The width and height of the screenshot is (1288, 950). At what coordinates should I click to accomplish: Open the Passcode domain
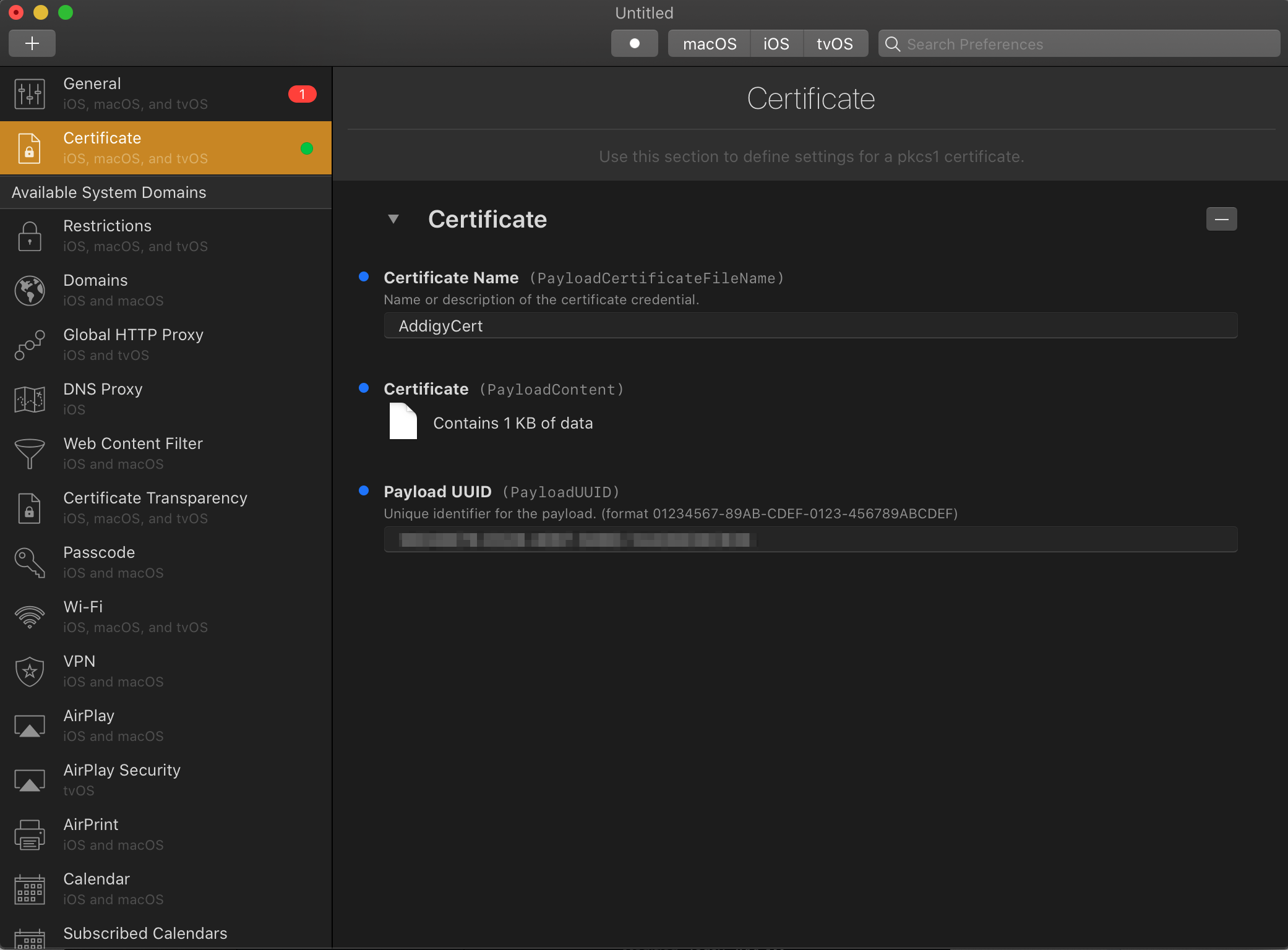(166, 563)
